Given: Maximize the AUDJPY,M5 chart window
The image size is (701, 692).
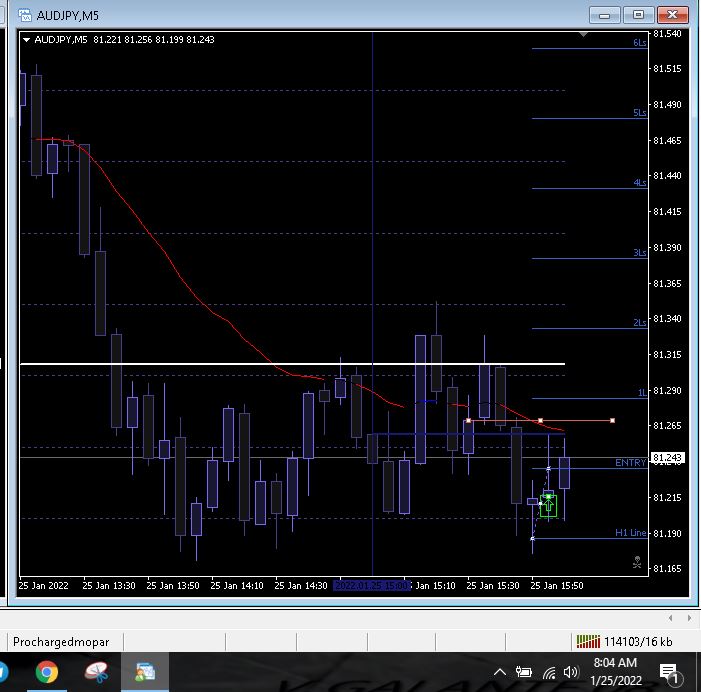Looking at the screenshot, I should (x=638, y=15).
